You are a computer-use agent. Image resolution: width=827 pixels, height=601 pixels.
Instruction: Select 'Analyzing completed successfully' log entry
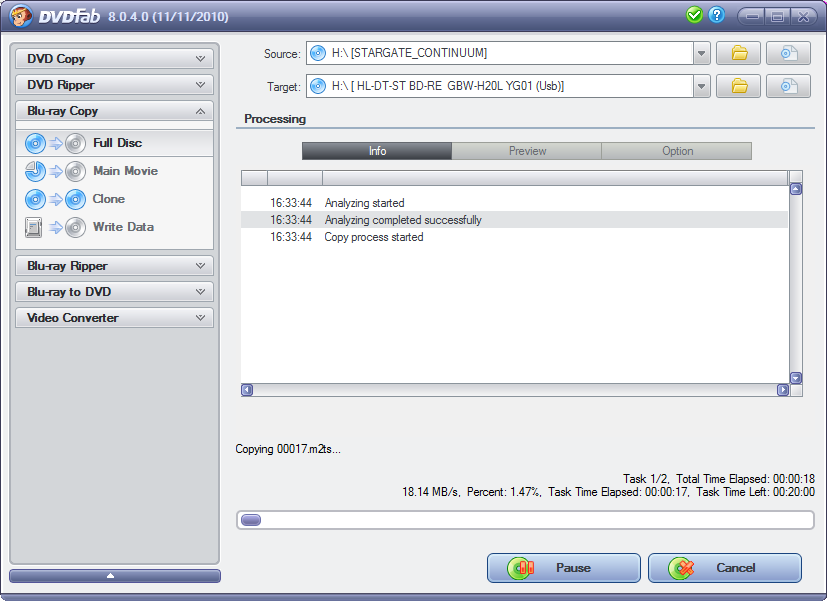[x=514, y=220]
